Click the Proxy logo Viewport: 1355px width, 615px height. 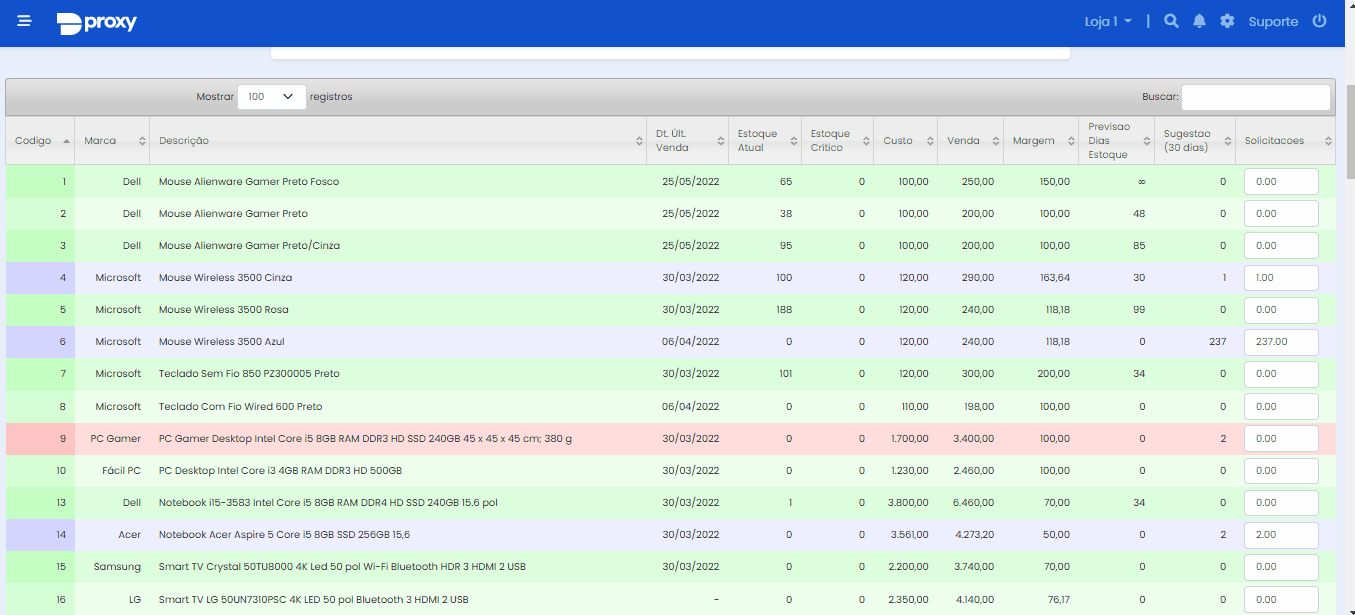(x=97, y=23)
